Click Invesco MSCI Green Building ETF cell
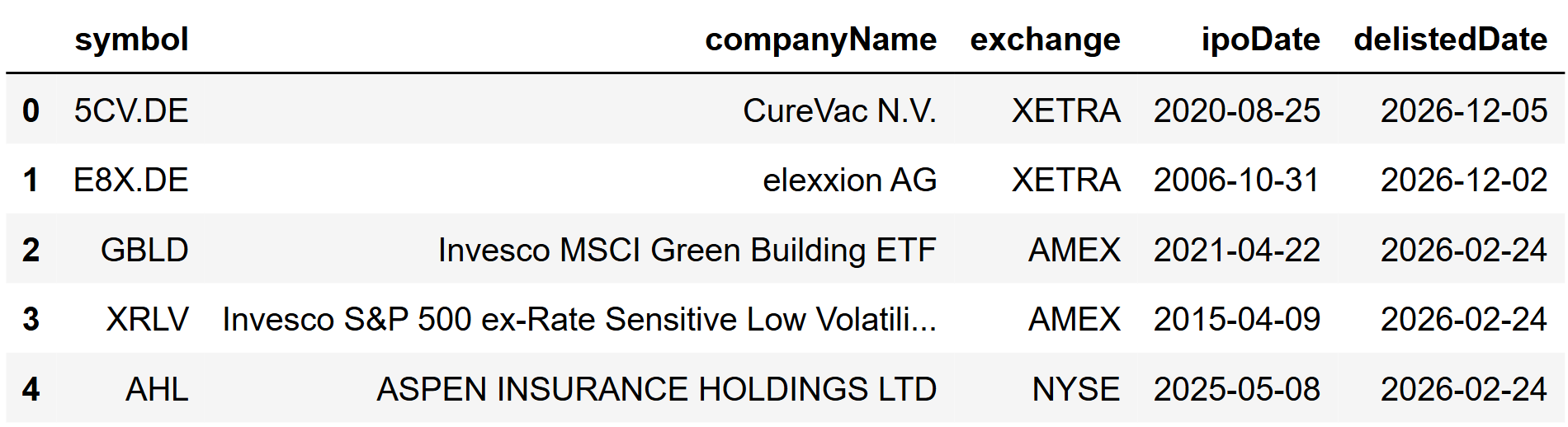The height and width of the screenshot is (427, 1568). (x=687, y=250)
